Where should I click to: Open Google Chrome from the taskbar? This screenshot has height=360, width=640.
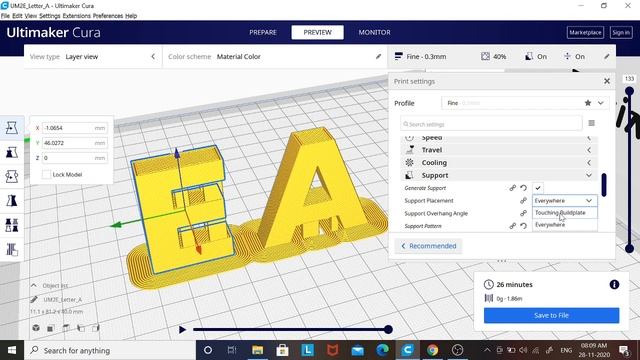coord(432,350)
